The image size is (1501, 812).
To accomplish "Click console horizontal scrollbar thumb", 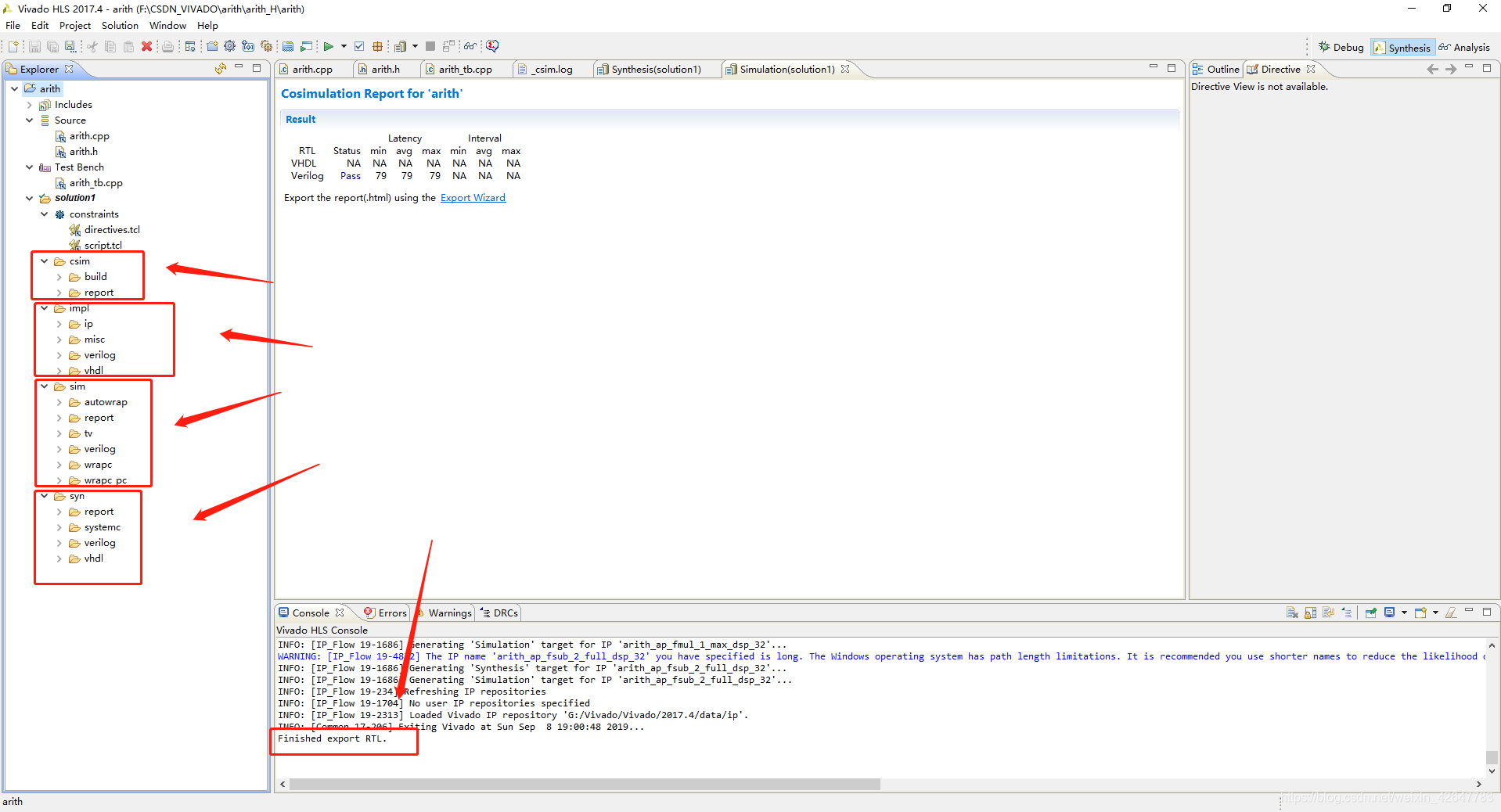I will [585, 784].
